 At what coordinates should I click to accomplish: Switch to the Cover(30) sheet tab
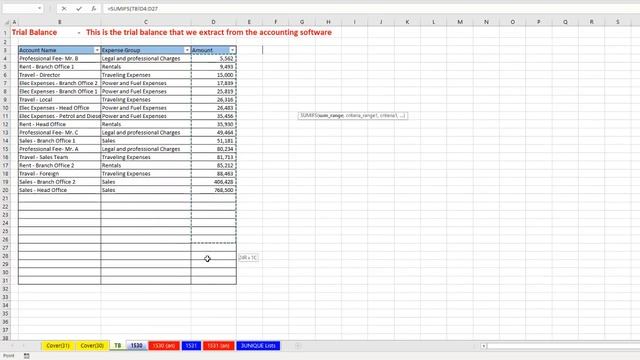pyautogui.click(x=92, y=346)
